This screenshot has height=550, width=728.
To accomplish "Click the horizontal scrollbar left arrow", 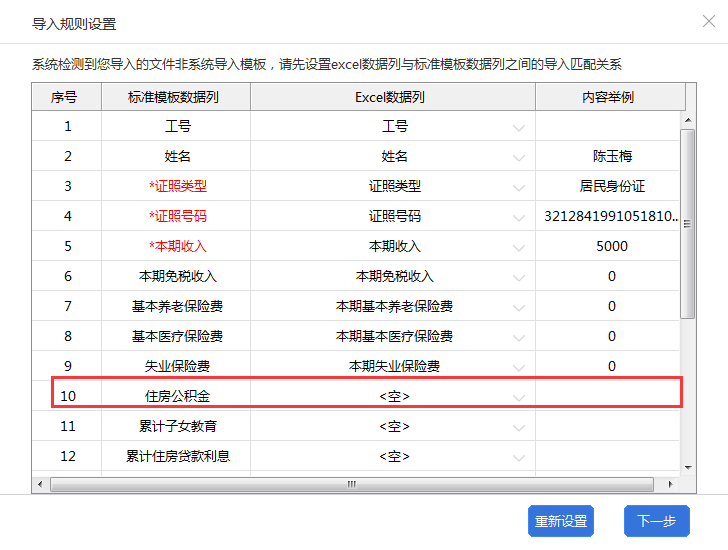I will tap(40, 485).
